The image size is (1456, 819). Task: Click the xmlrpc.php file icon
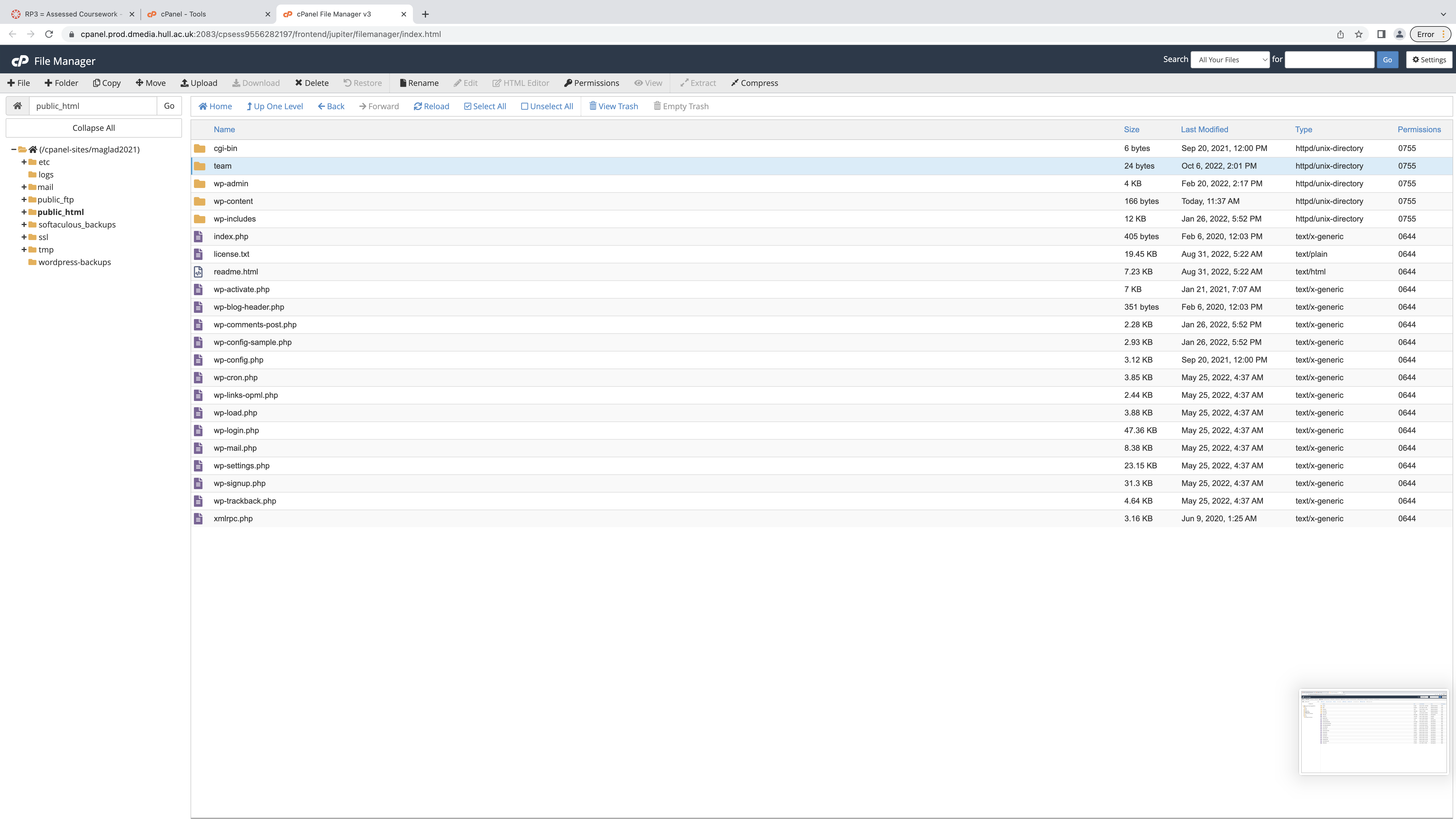coord(198,518)
